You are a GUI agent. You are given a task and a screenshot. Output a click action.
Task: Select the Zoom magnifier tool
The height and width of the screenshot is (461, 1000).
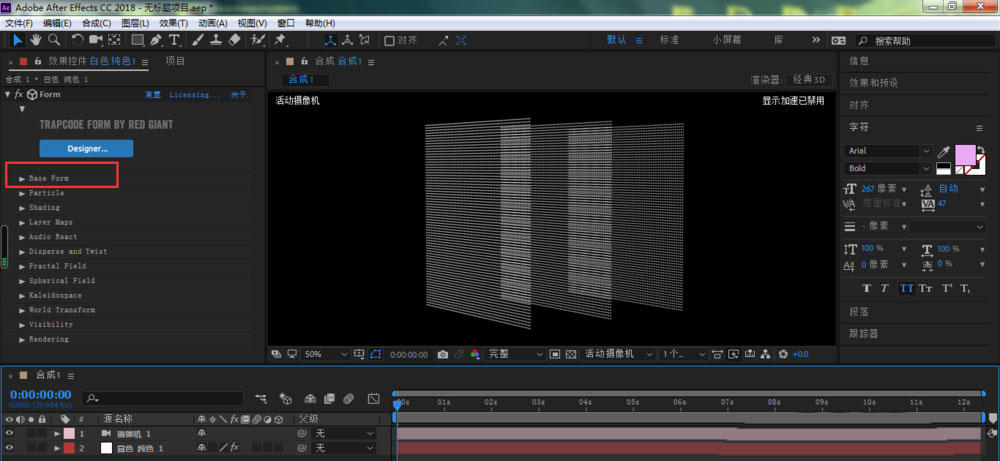pos(53,40)
